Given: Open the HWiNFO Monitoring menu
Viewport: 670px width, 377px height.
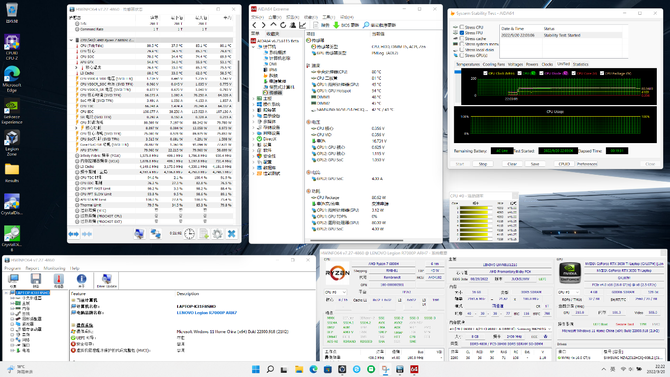Looking at the screenshot, I should 54,268.
